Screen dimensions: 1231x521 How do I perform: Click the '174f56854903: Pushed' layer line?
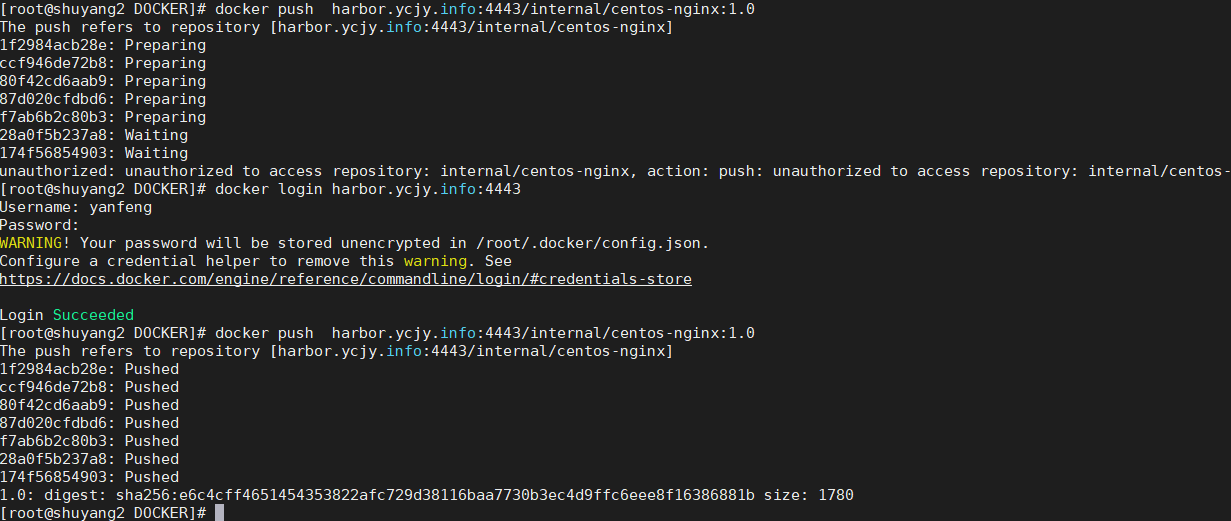click(x=90, y=477)
